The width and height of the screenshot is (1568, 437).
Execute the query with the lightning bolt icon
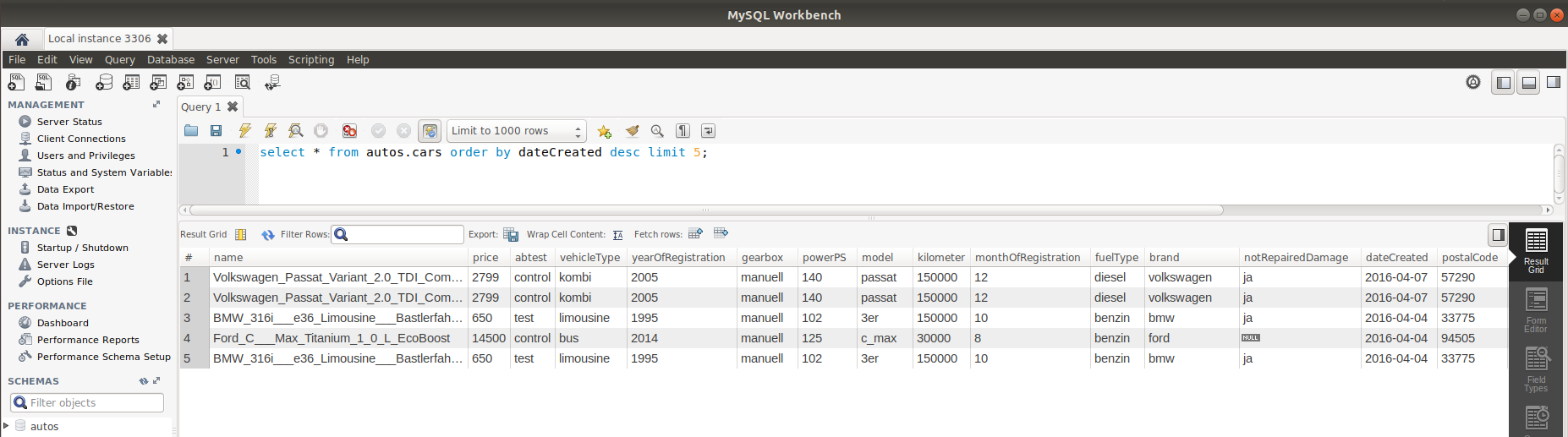coord(244,131)
